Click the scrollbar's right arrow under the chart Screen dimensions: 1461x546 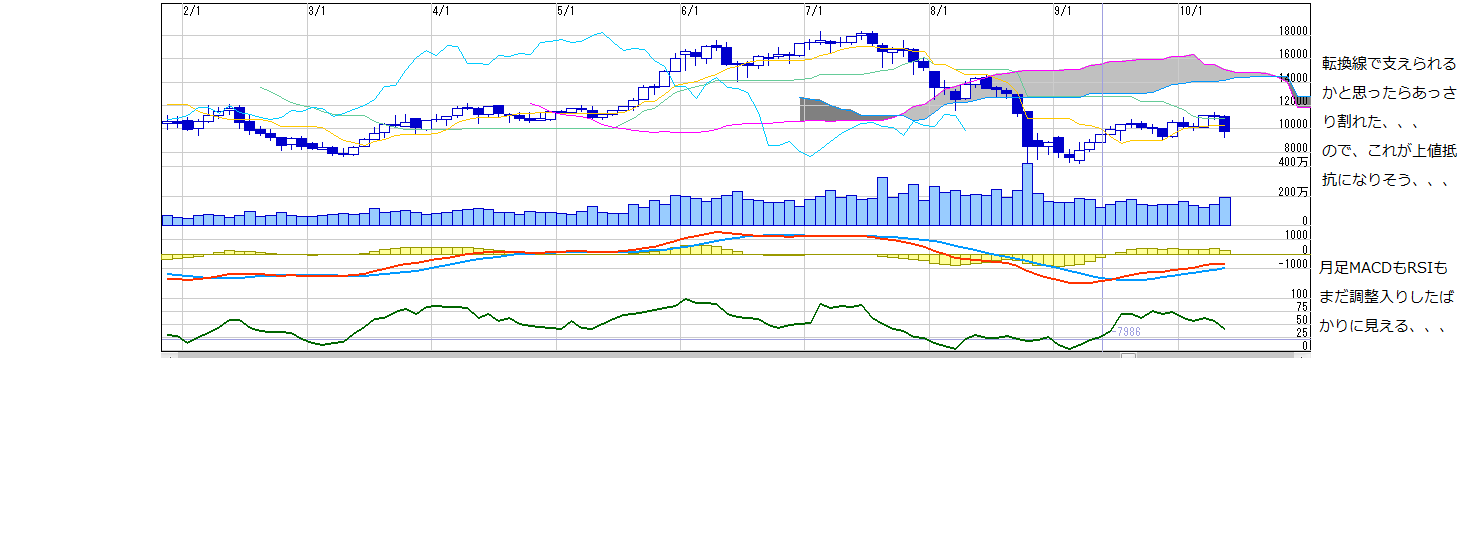tap(1303, 355)
